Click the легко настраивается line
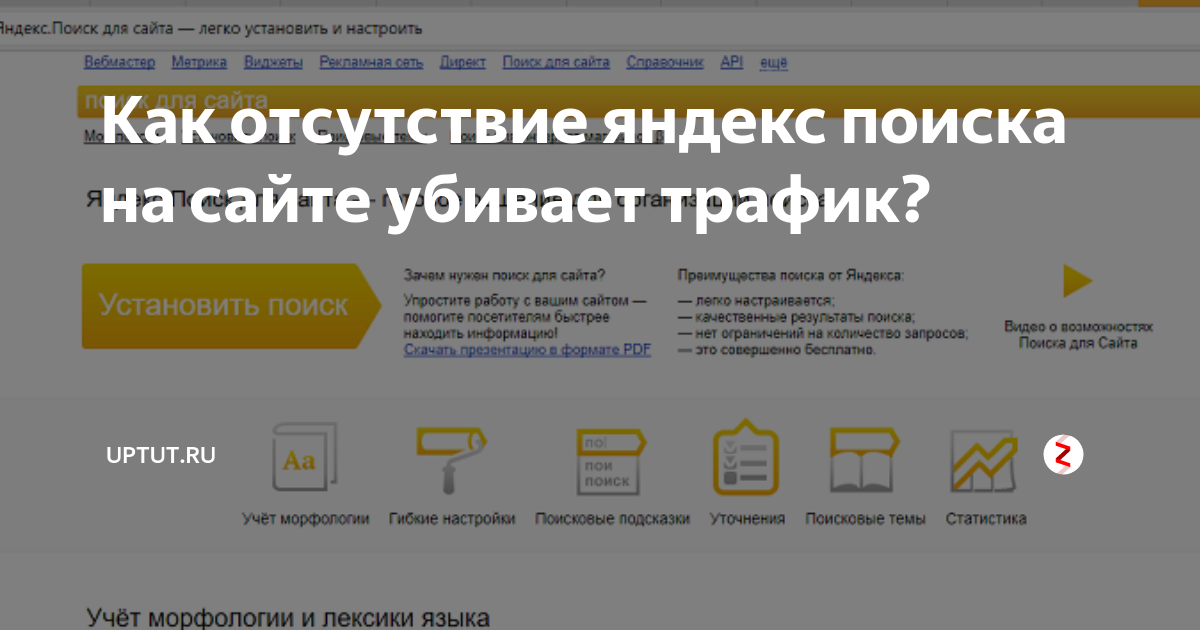1200x630 pixels. click(x=756, y=300)
